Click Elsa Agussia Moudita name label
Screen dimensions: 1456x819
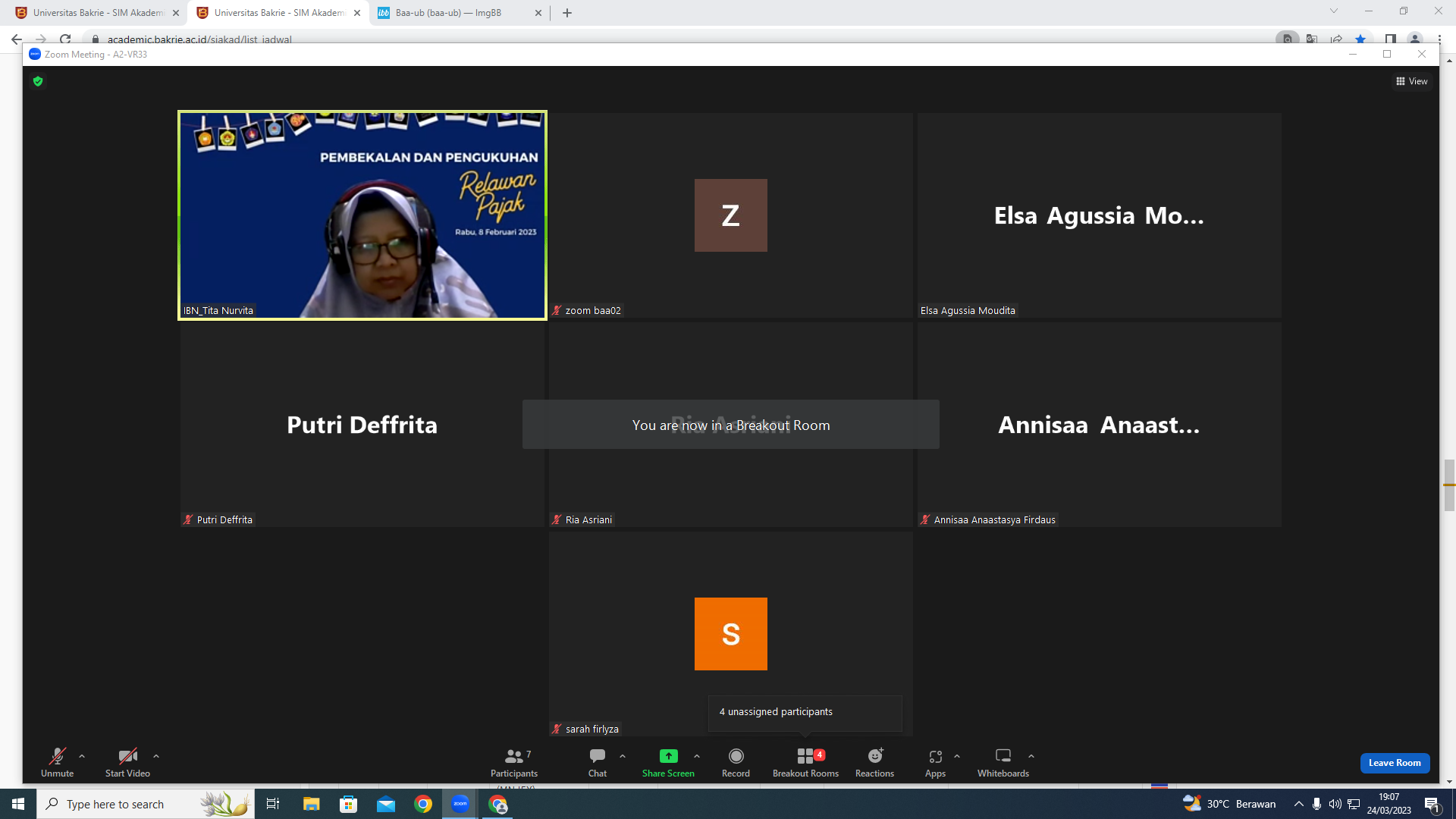(968, 310)
